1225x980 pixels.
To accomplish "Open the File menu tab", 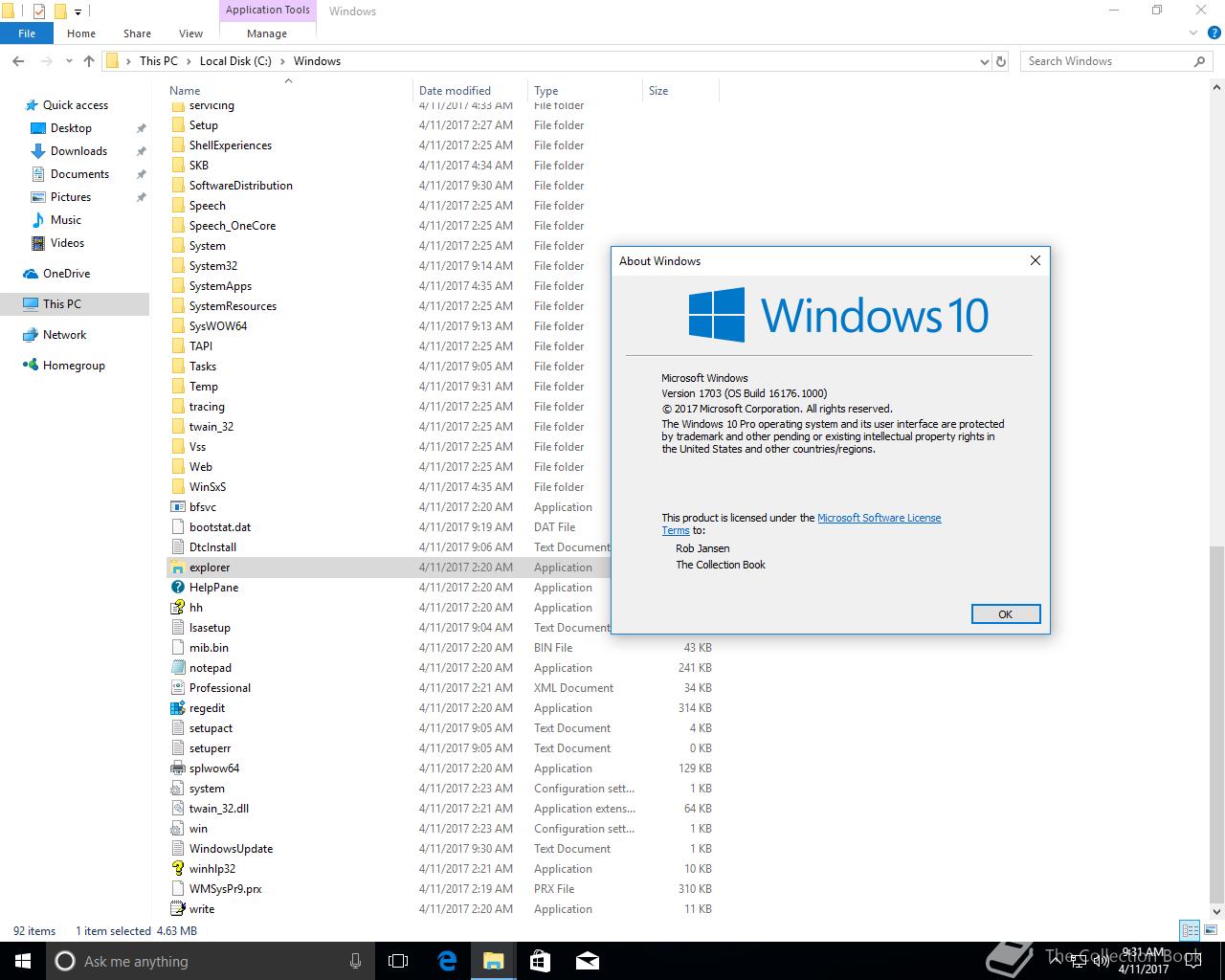I will (x=27, y=33).
